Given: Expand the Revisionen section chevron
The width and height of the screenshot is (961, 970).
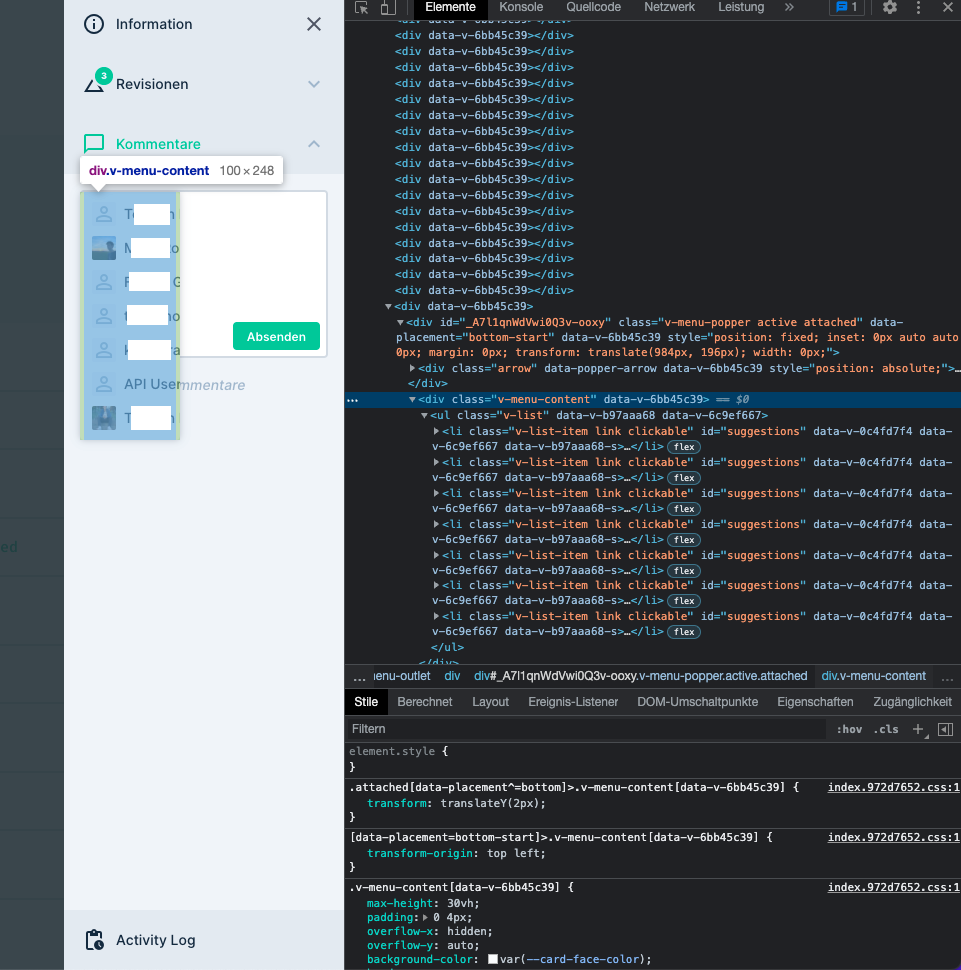Looking at the screenshot, I should tap(314, 84).
